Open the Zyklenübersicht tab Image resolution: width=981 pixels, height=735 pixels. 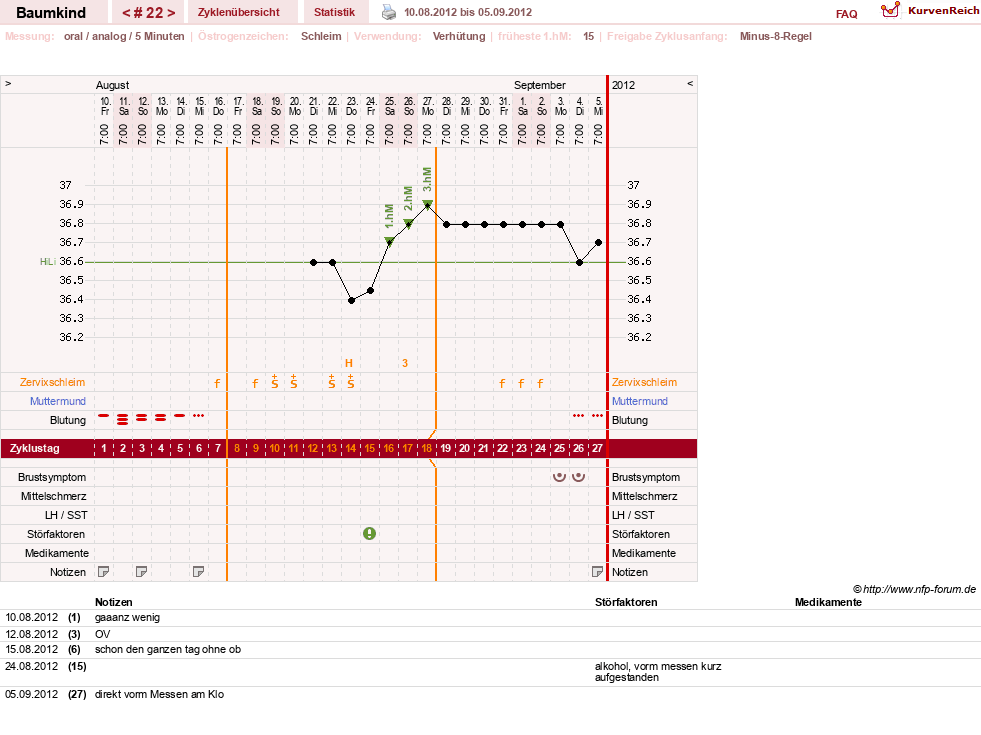tap(238, 12)
